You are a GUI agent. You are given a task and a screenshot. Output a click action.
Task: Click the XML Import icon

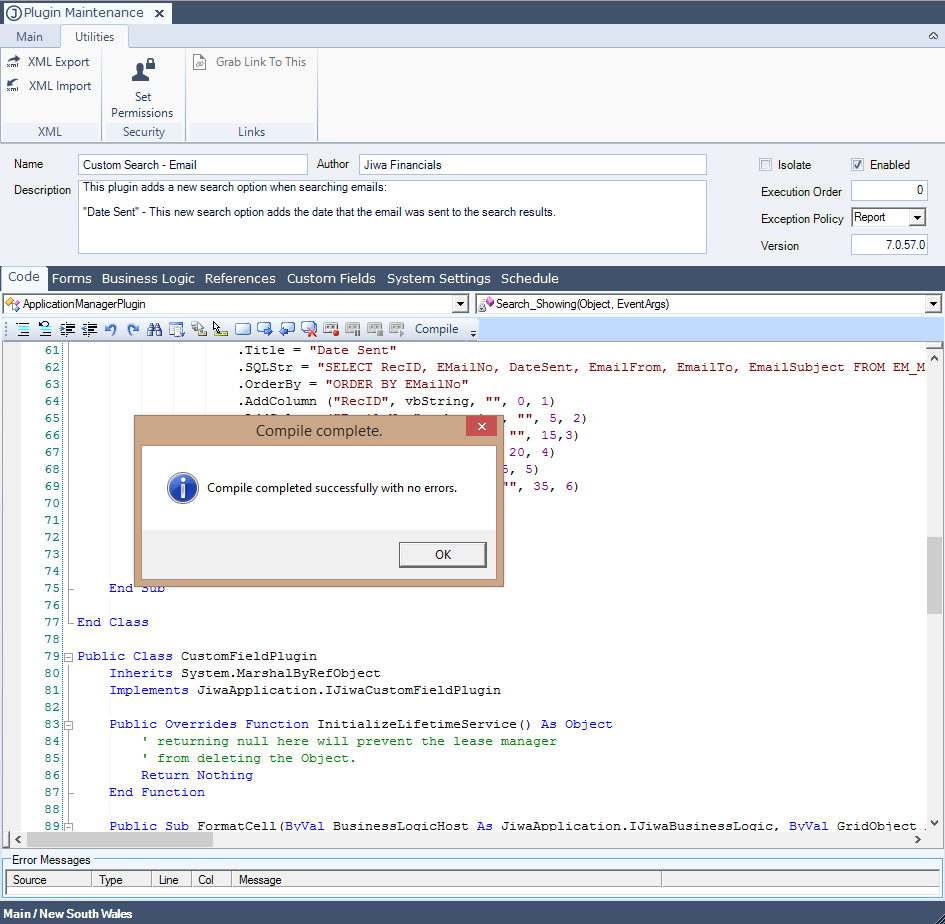point(14,86)
